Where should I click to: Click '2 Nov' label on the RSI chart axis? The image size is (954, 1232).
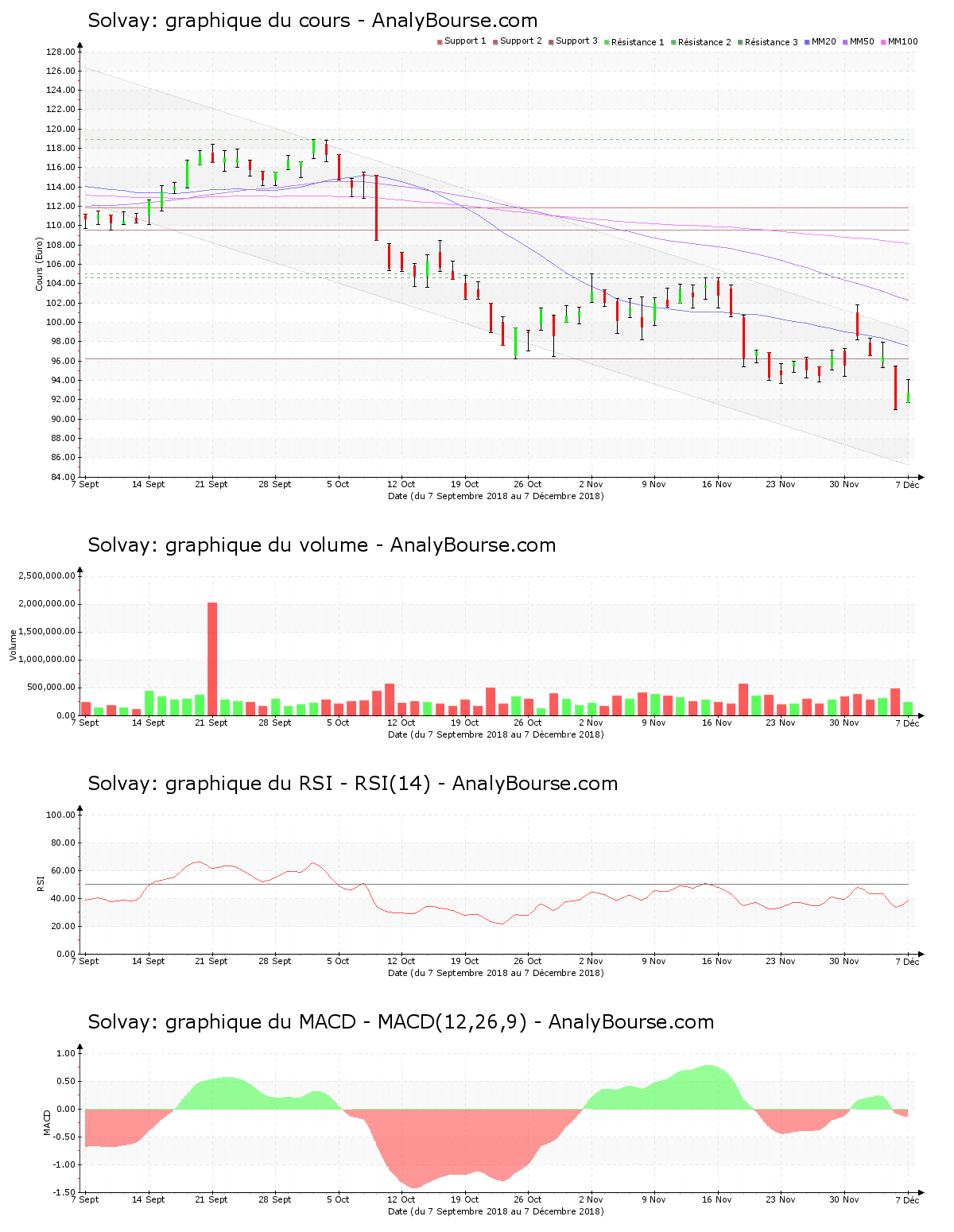click(x=591, y=961)
